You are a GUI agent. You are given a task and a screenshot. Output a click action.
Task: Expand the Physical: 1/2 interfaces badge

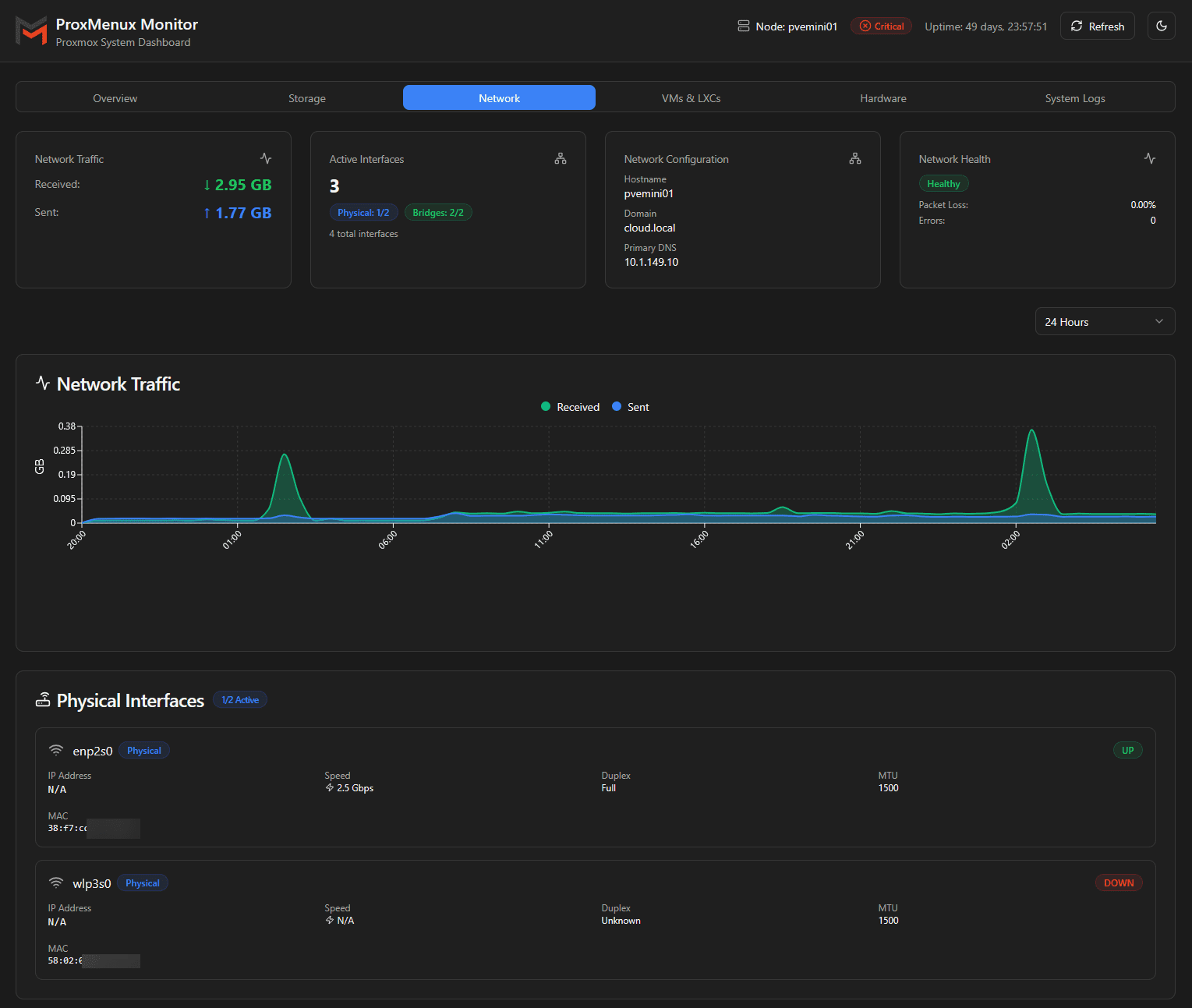[x=363, y=212]
